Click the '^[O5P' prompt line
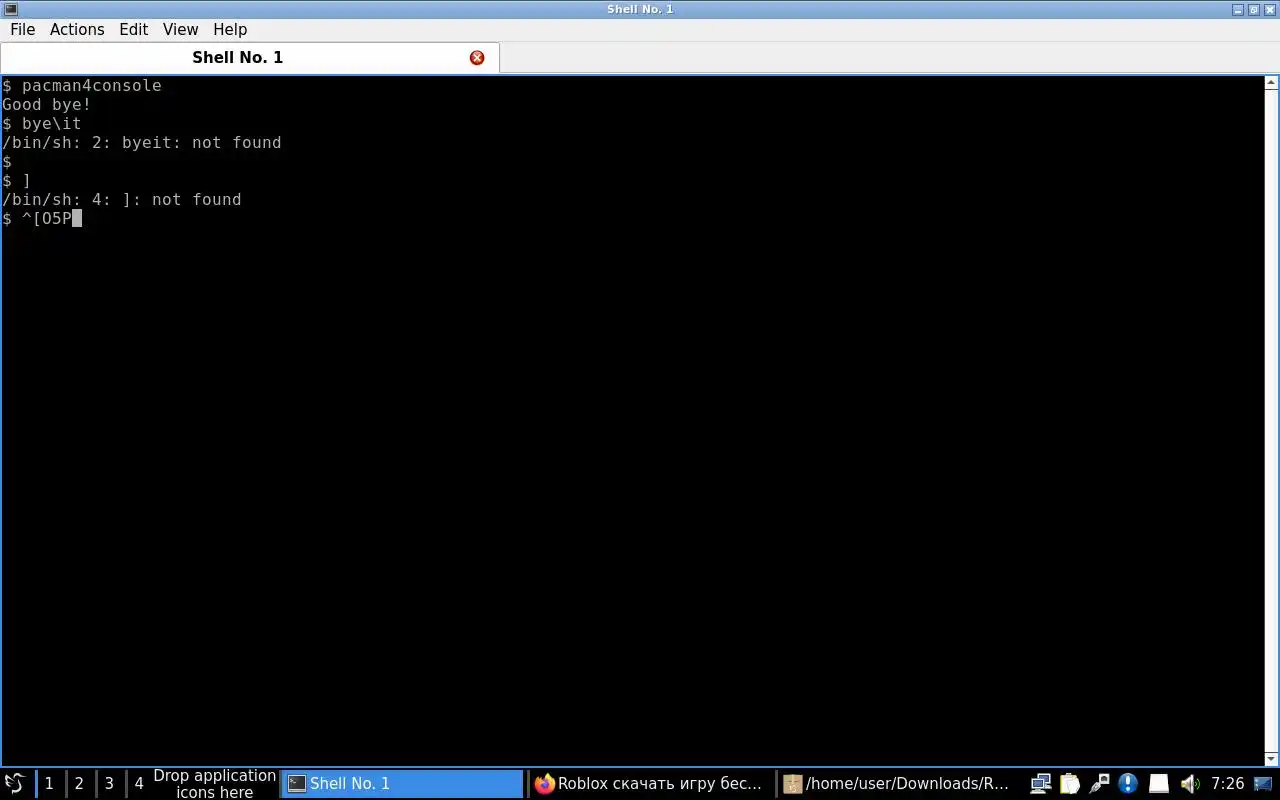Image resolution: width=1280 pixels, height=800 pixels. tap(42, 219)
